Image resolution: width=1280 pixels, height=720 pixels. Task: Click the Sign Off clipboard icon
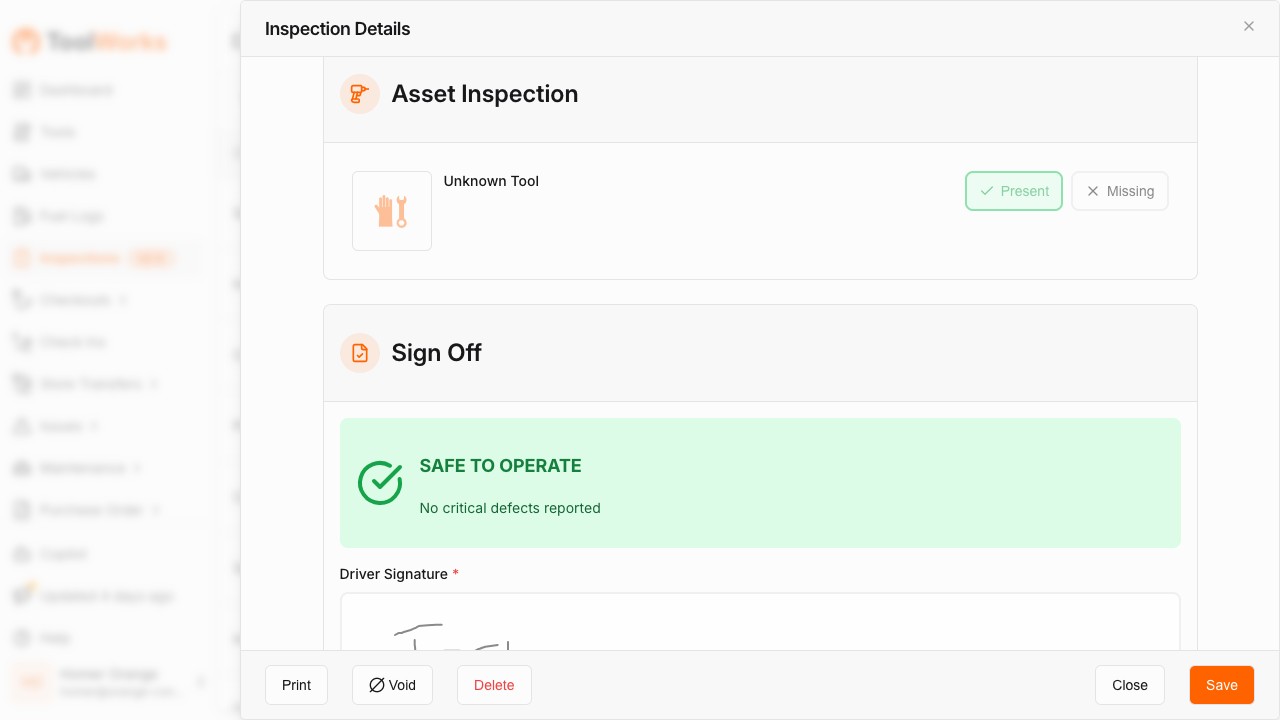[360, 353]
